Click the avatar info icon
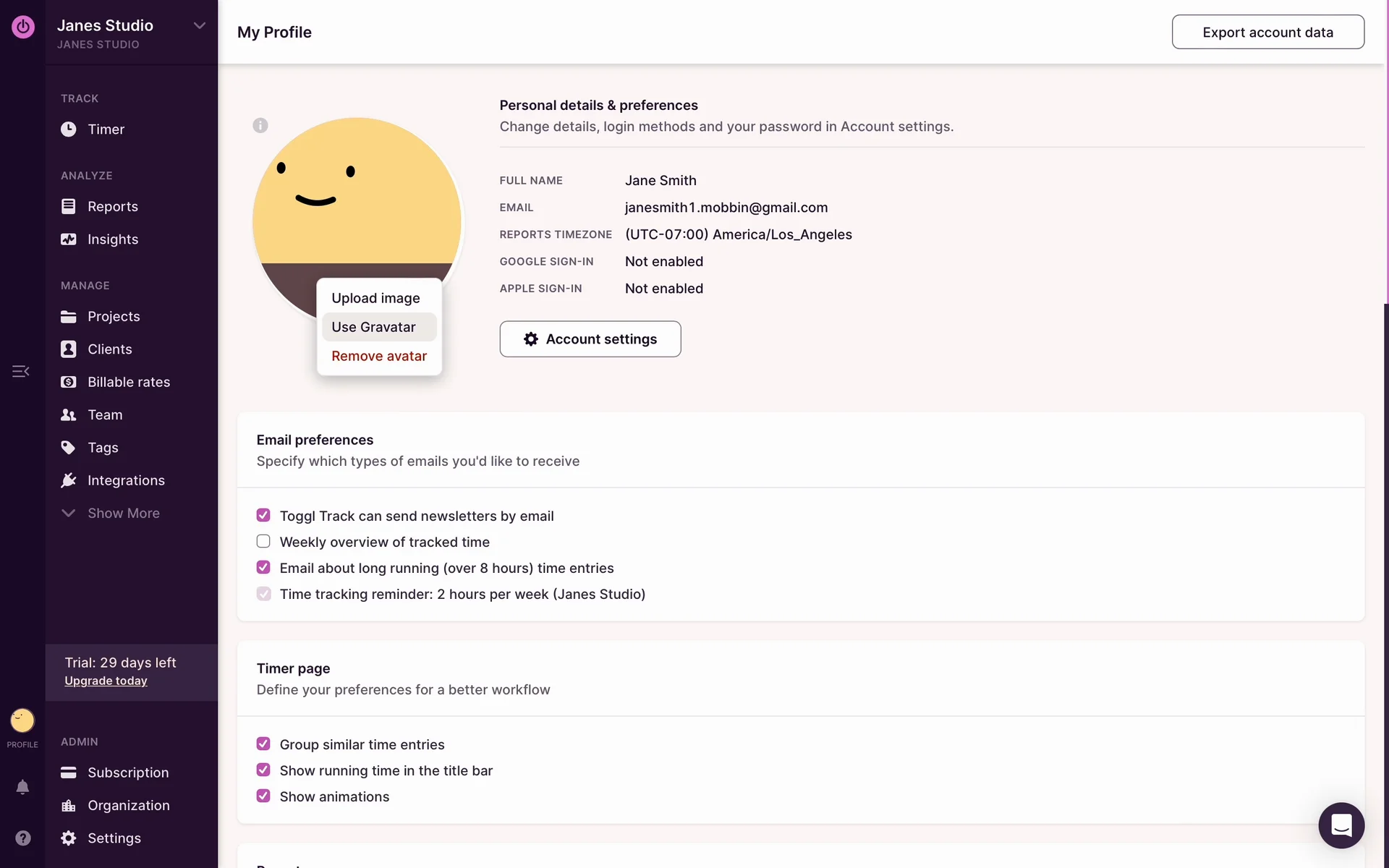 click(260, 125)
